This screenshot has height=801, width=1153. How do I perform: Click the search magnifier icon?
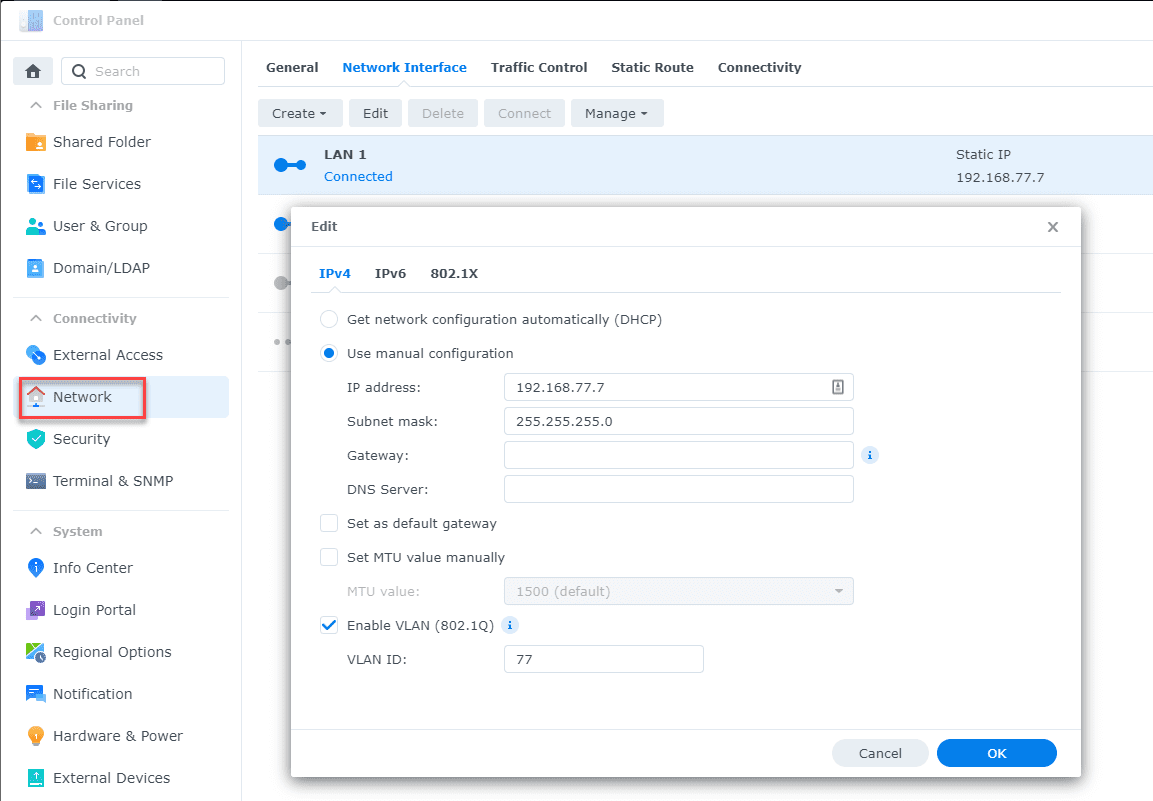[x=79, y=71]
